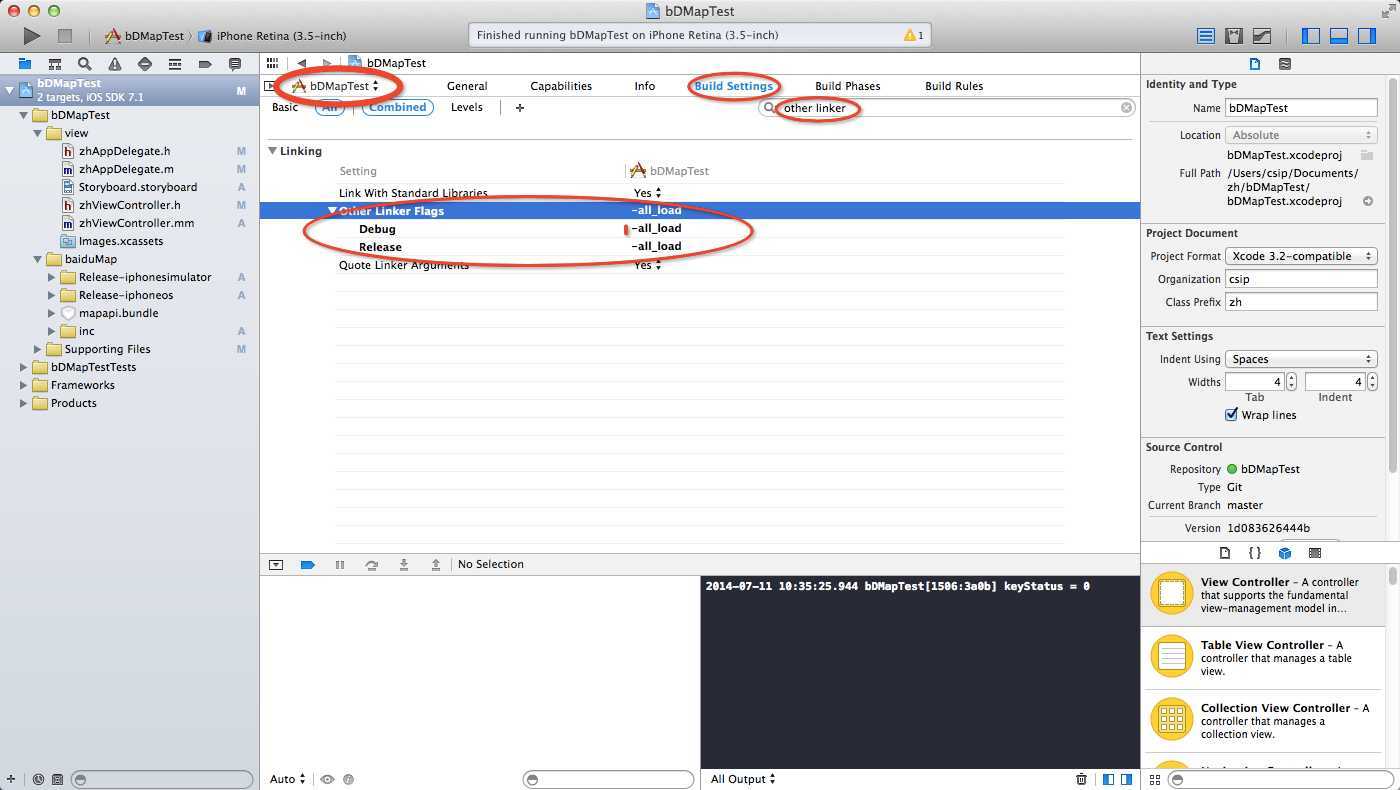Select the Standard editor

1206,36
